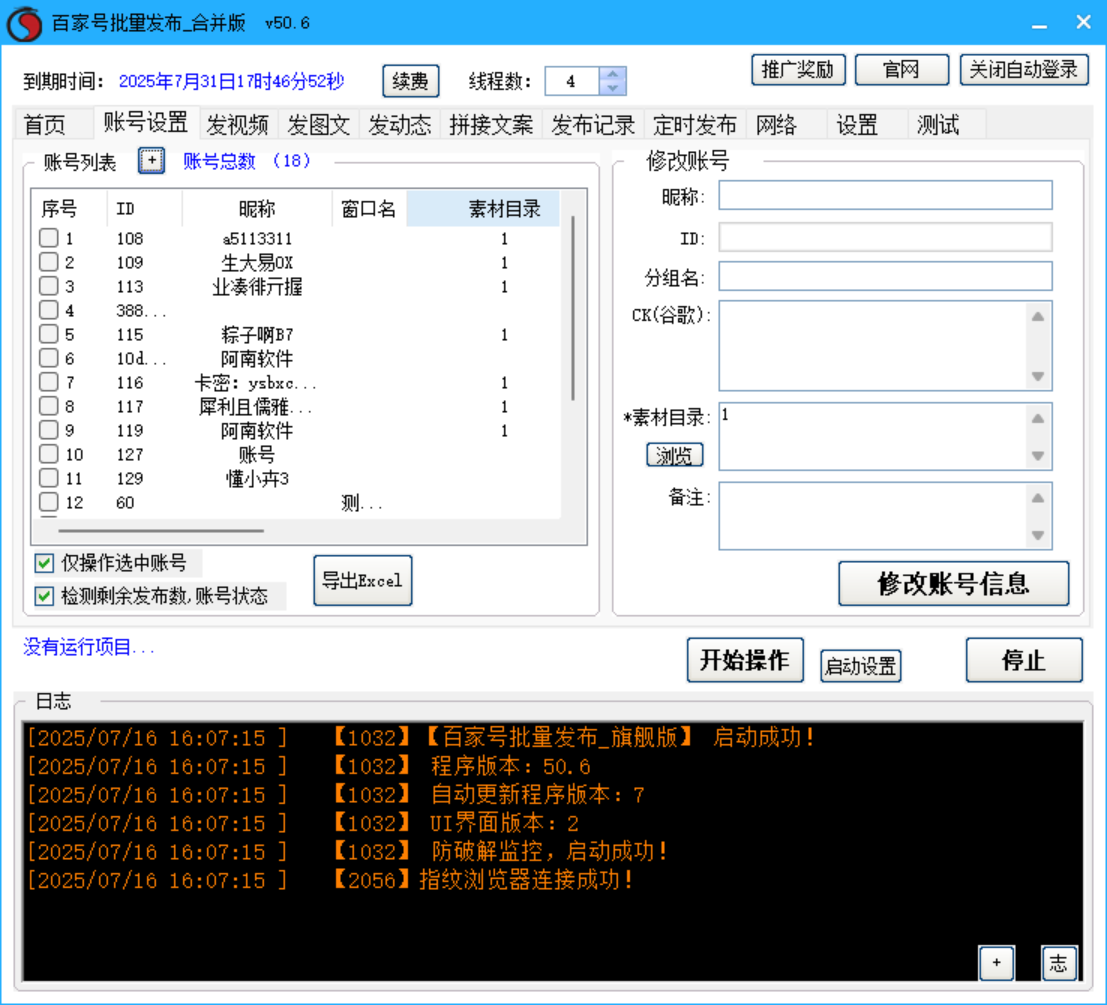Click the 序号 column header
This screenshot has width=1107, height=1005.
[x=69, y=208]
